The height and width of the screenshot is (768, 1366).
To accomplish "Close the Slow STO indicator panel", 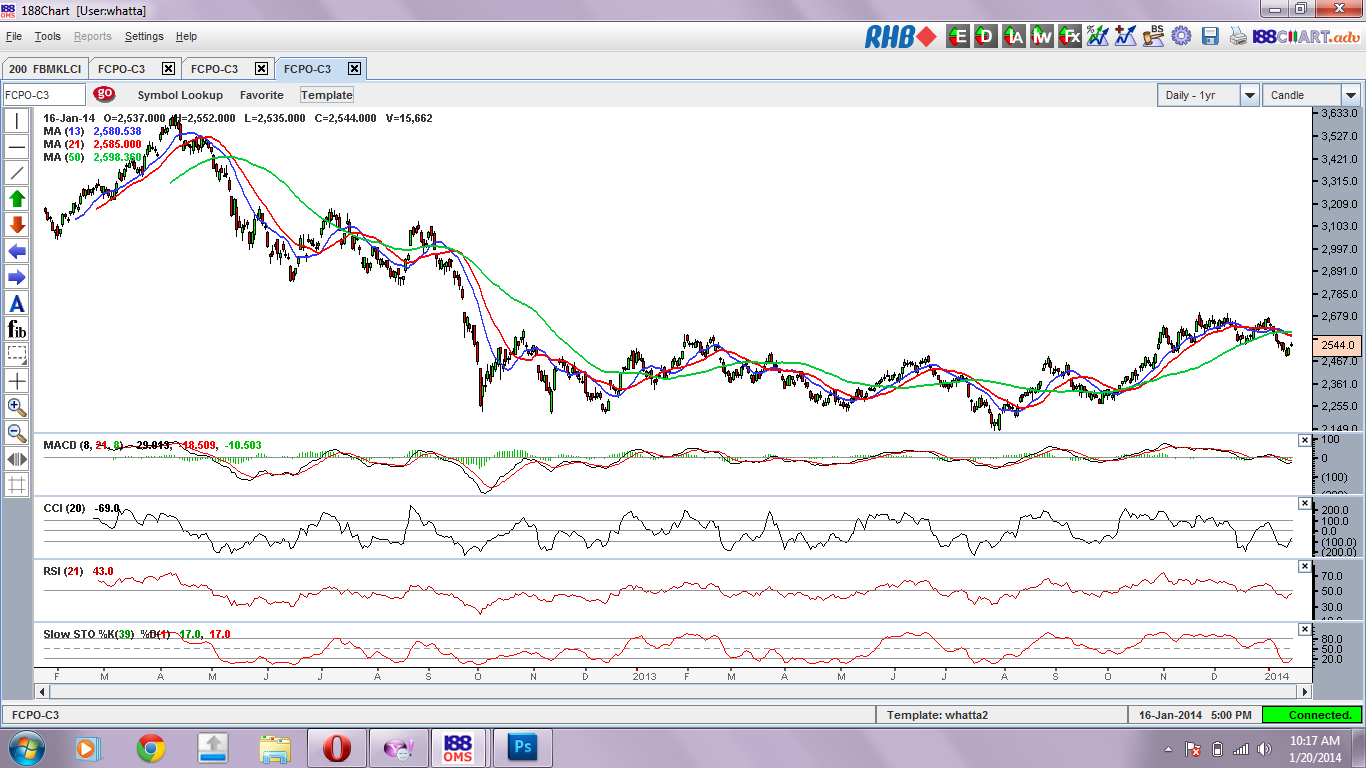I will (1304, 629).
